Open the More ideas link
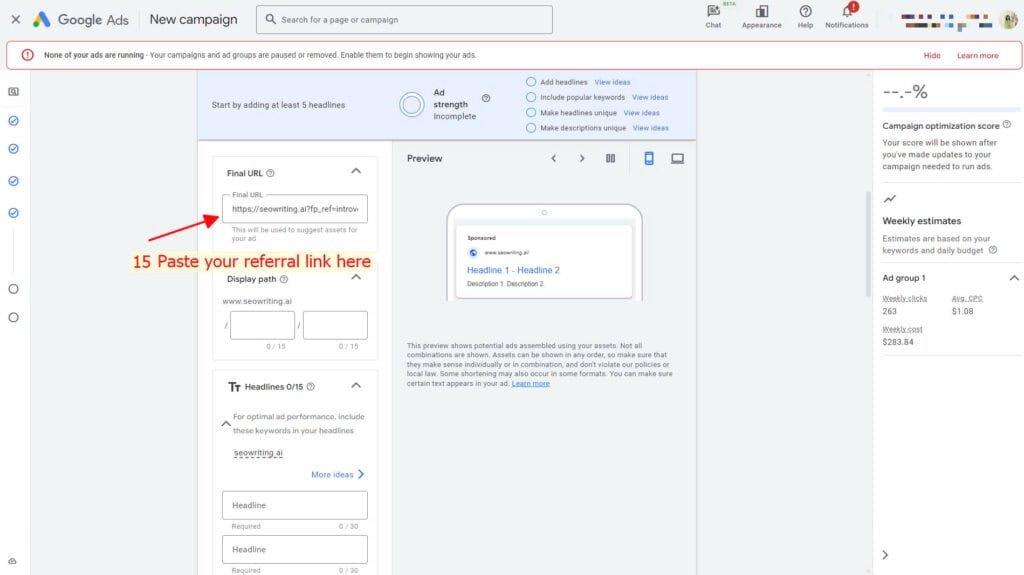 (x=338, y=474)
